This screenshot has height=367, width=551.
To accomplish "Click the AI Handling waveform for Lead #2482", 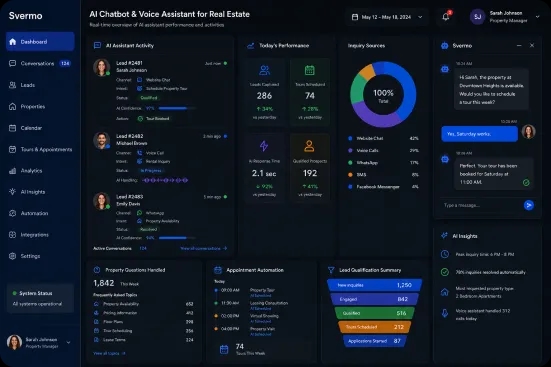I will tap(165, 180).
